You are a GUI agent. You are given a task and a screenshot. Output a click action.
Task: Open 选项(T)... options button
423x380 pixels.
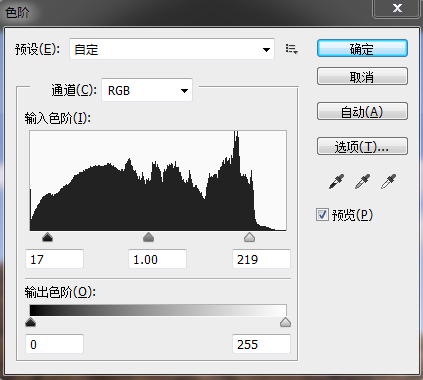(362, 146)
